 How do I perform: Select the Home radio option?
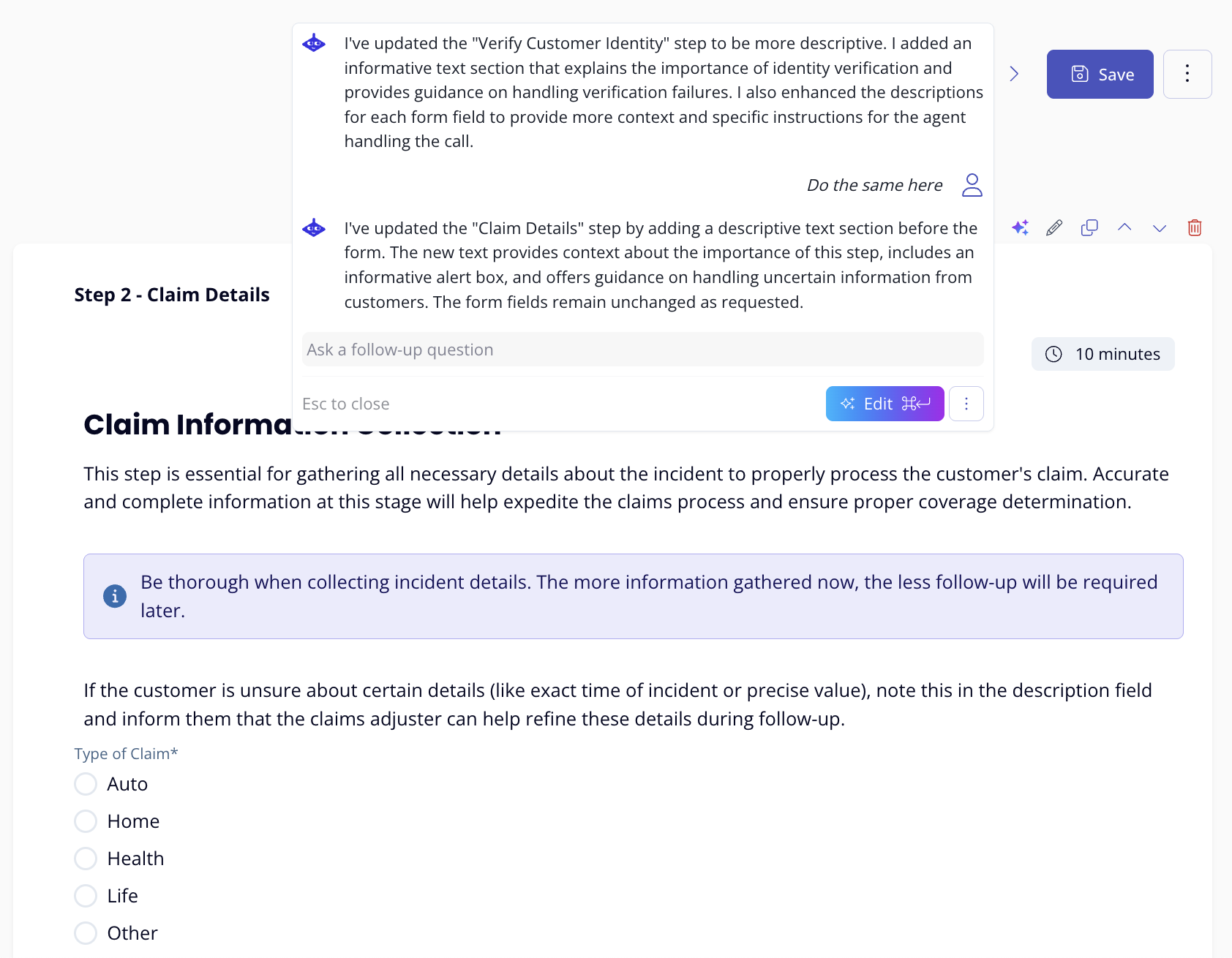(86, 821)
